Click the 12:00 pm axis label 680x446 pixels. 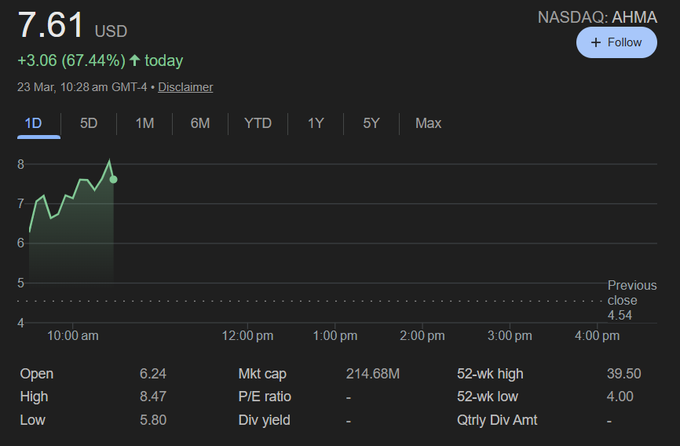click(x=248, y=336)
